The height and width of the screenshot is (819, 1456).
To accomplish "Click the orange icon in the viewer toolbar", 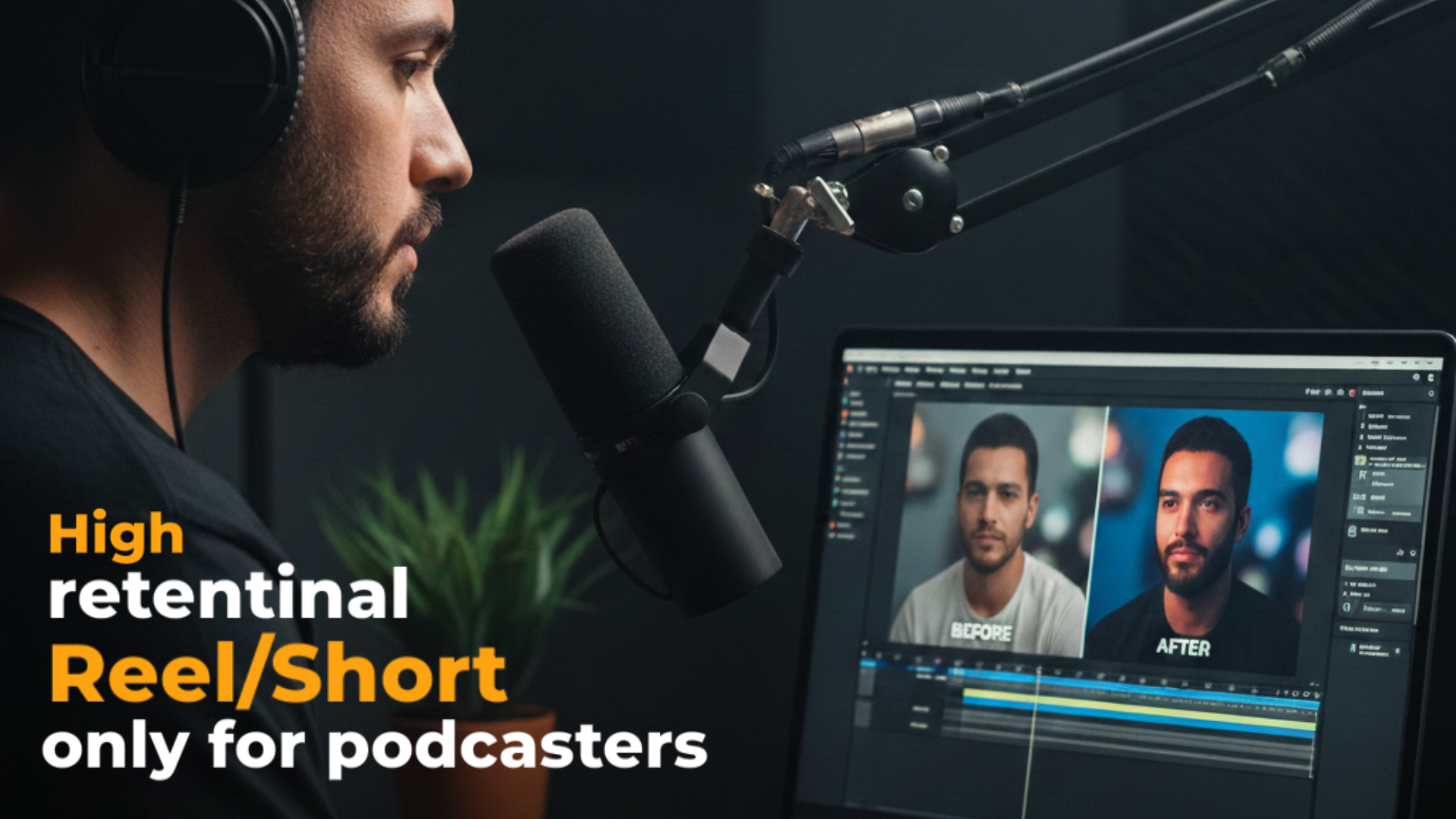I will pyautogui.click(x=1352, y=393).
